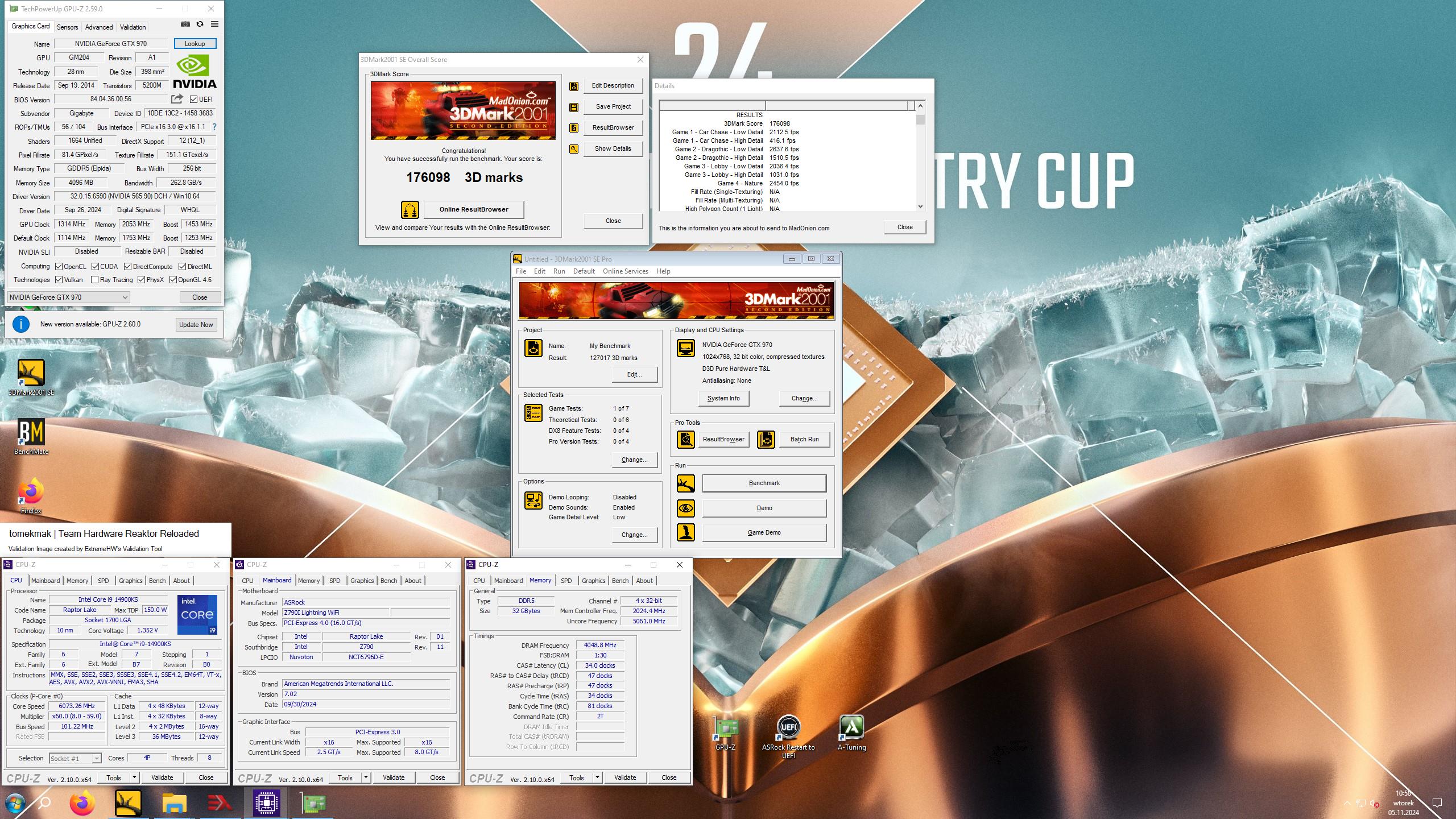The height and width of the screenshot is (819, 1456).
Task: Click the Edit button in Project section
Action: click(x=635, y=374)
